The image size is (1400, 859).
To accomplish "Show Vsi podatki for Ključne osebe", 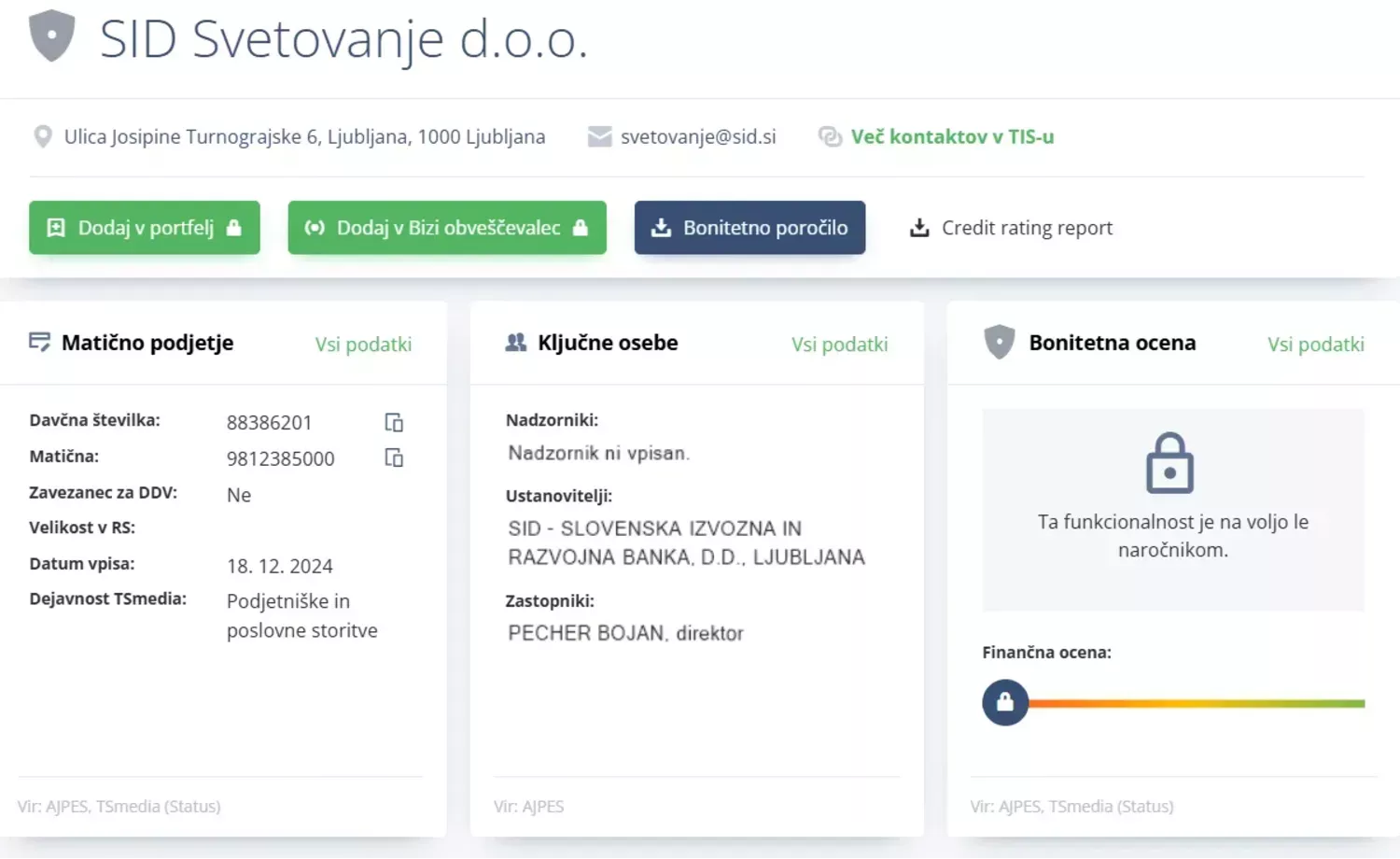I will [839, 345].
